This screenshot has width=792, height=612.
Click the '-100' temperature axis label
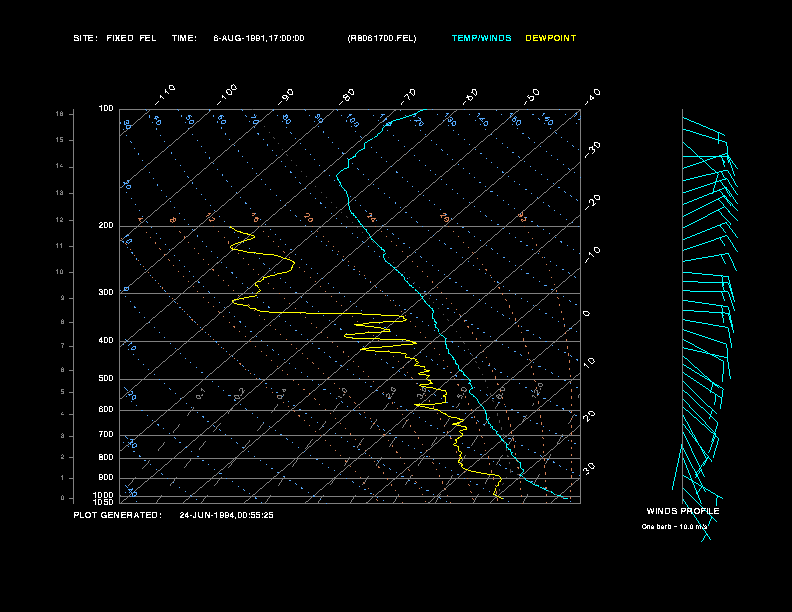227,95
